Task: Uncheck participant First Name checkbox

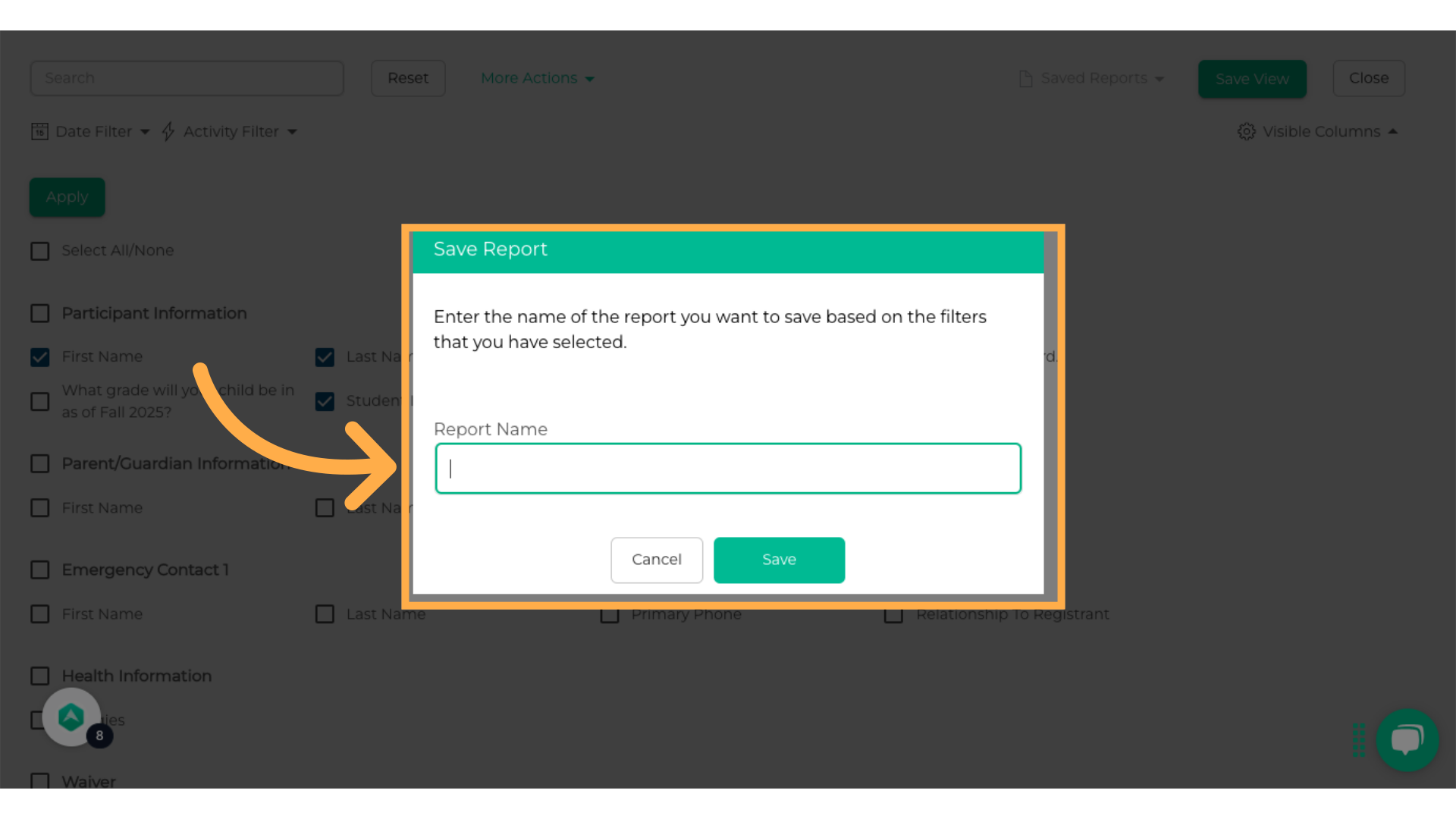Action: pyautogui.click(x=40, y=357)
